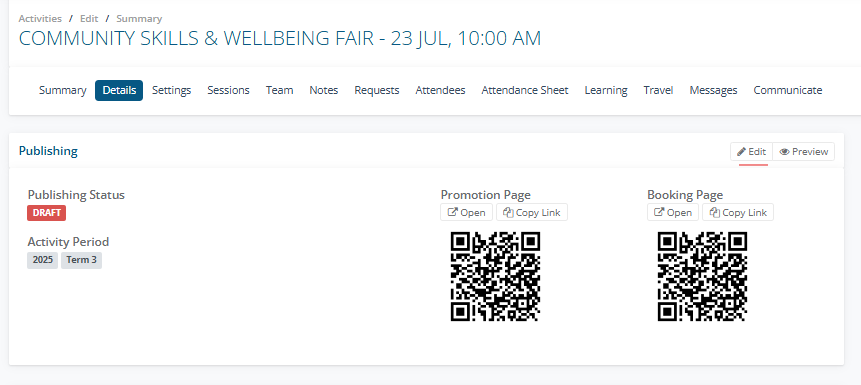Switch to the Summary tab

63,90
